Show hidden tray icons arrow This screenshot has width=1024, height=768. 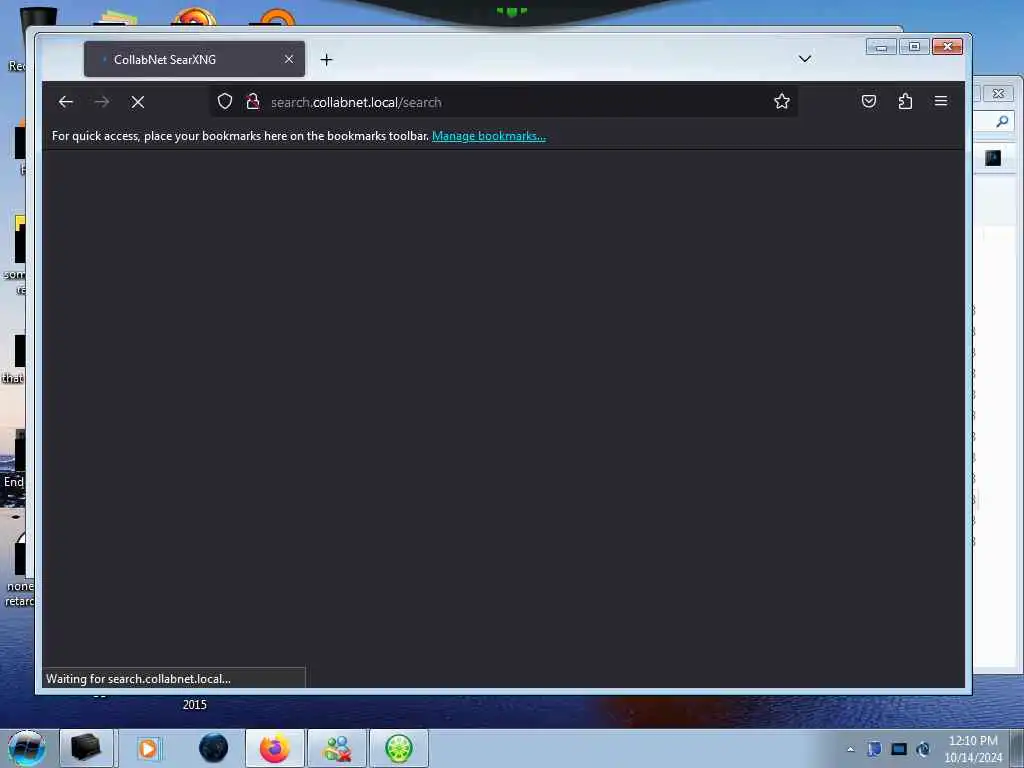[850, 749]
